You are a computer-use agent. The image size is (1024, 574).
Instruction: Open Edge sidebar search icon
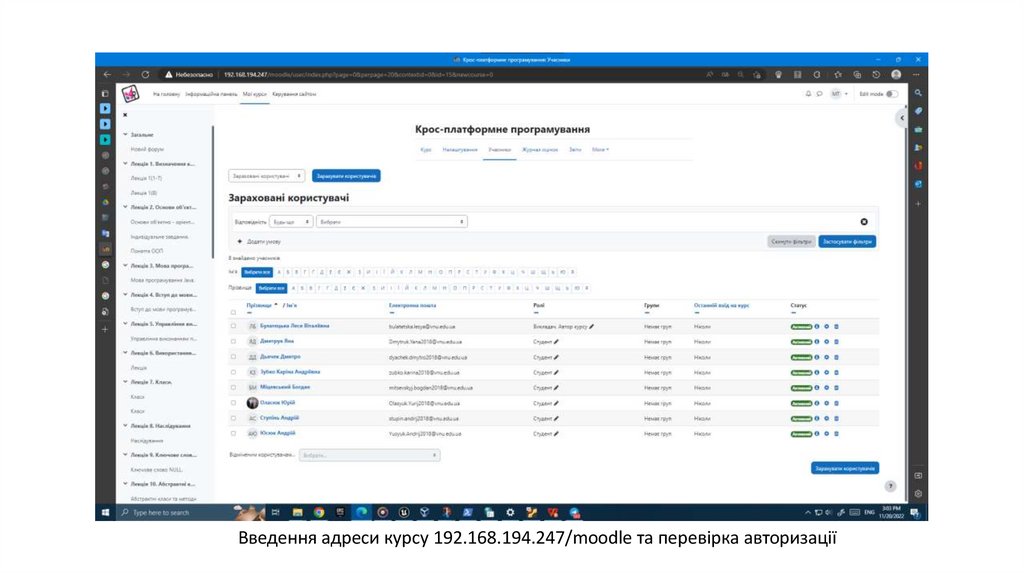[918, 93]
